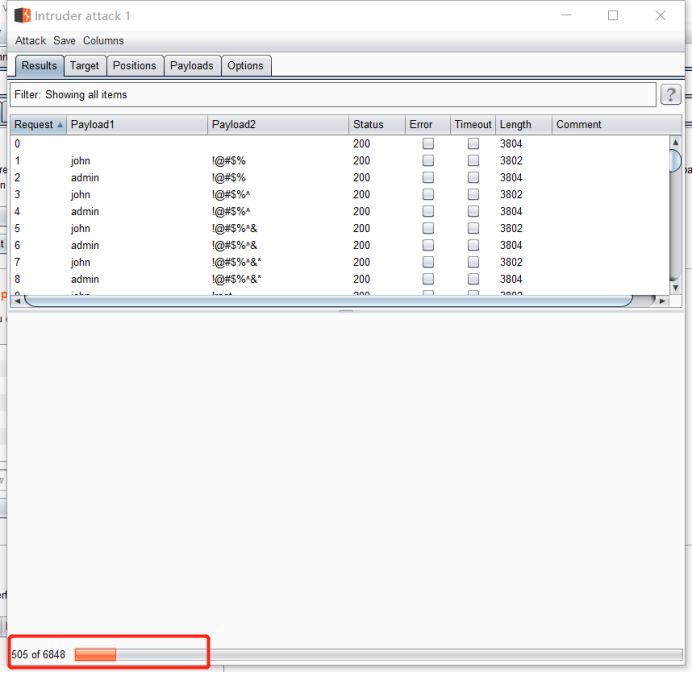
Task: Click the '505 of 6848' progress text
Action: [x=38, y=654]
